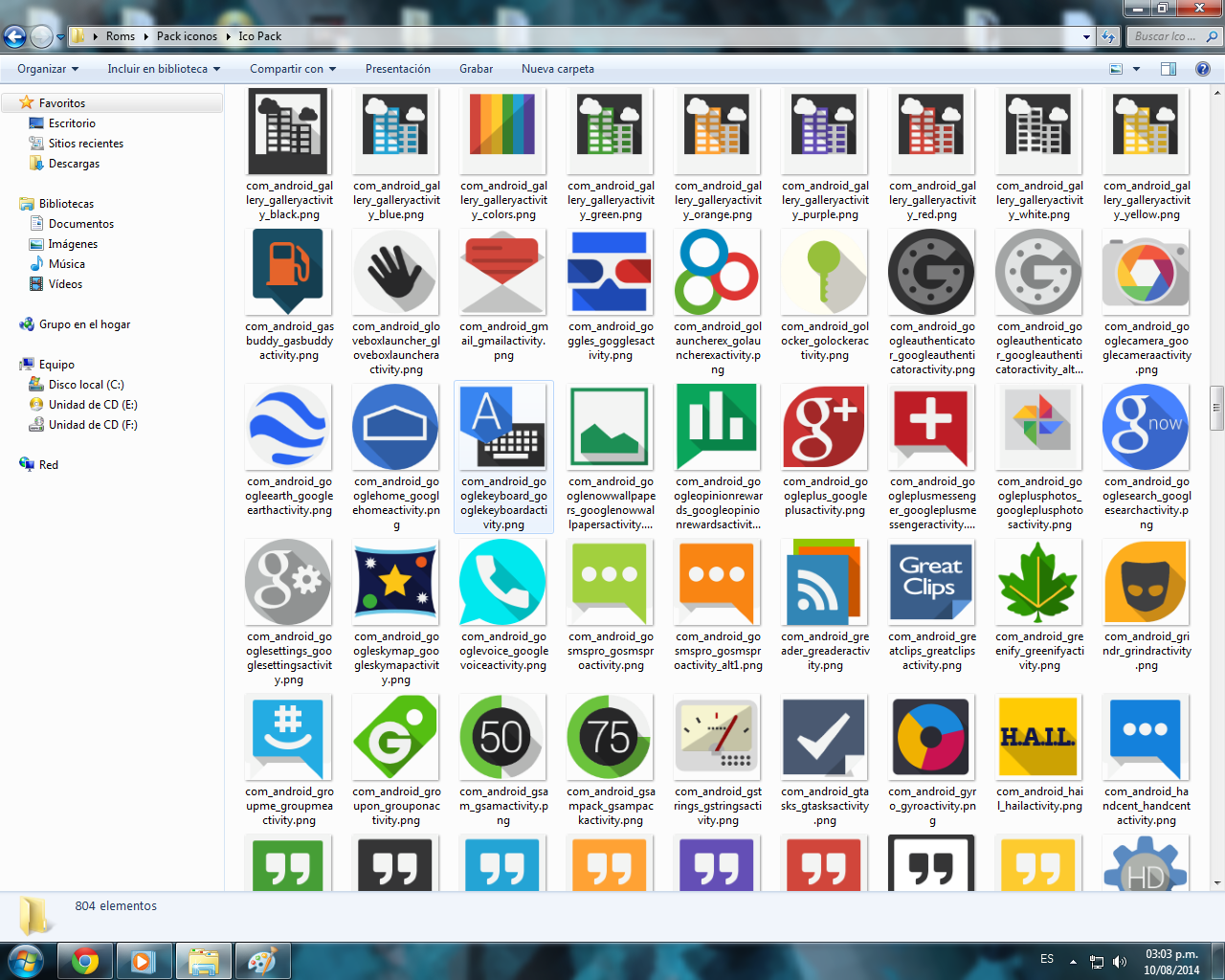
Task: Open Imágenes library in sidebar
Action: point(73,244)
